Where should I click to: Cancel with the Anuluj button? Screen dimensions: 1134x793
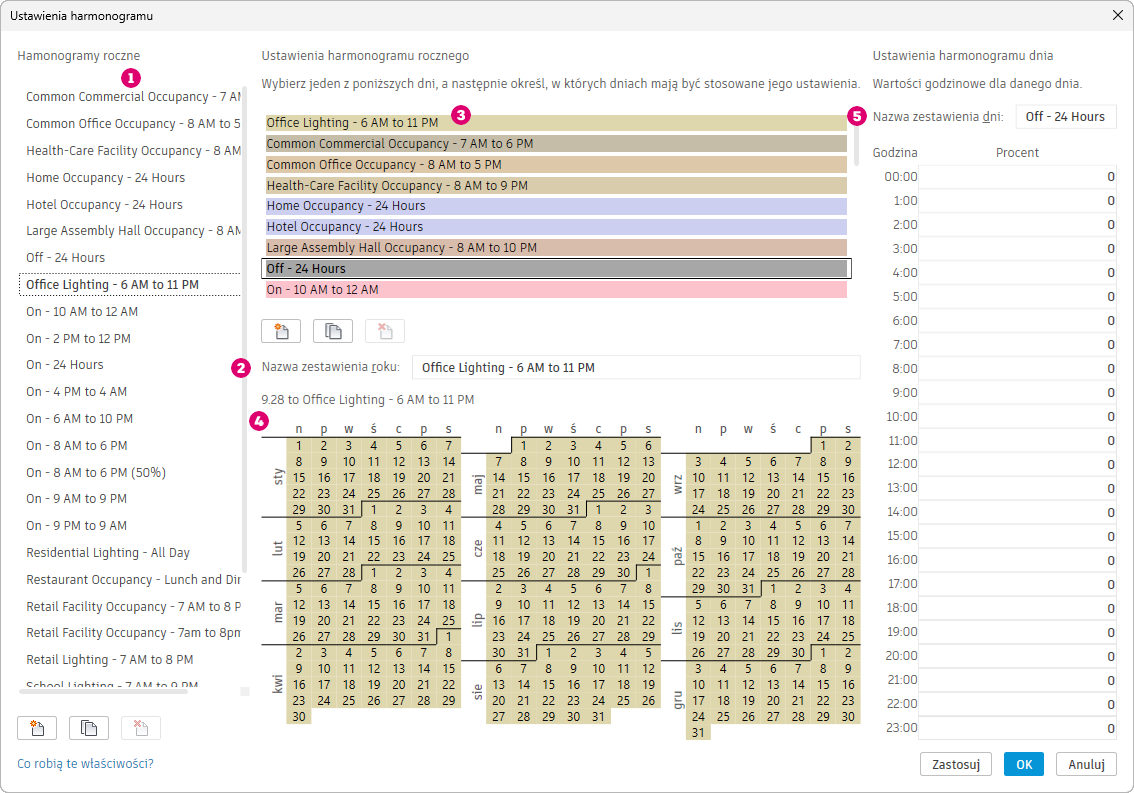click(1086, 764)
